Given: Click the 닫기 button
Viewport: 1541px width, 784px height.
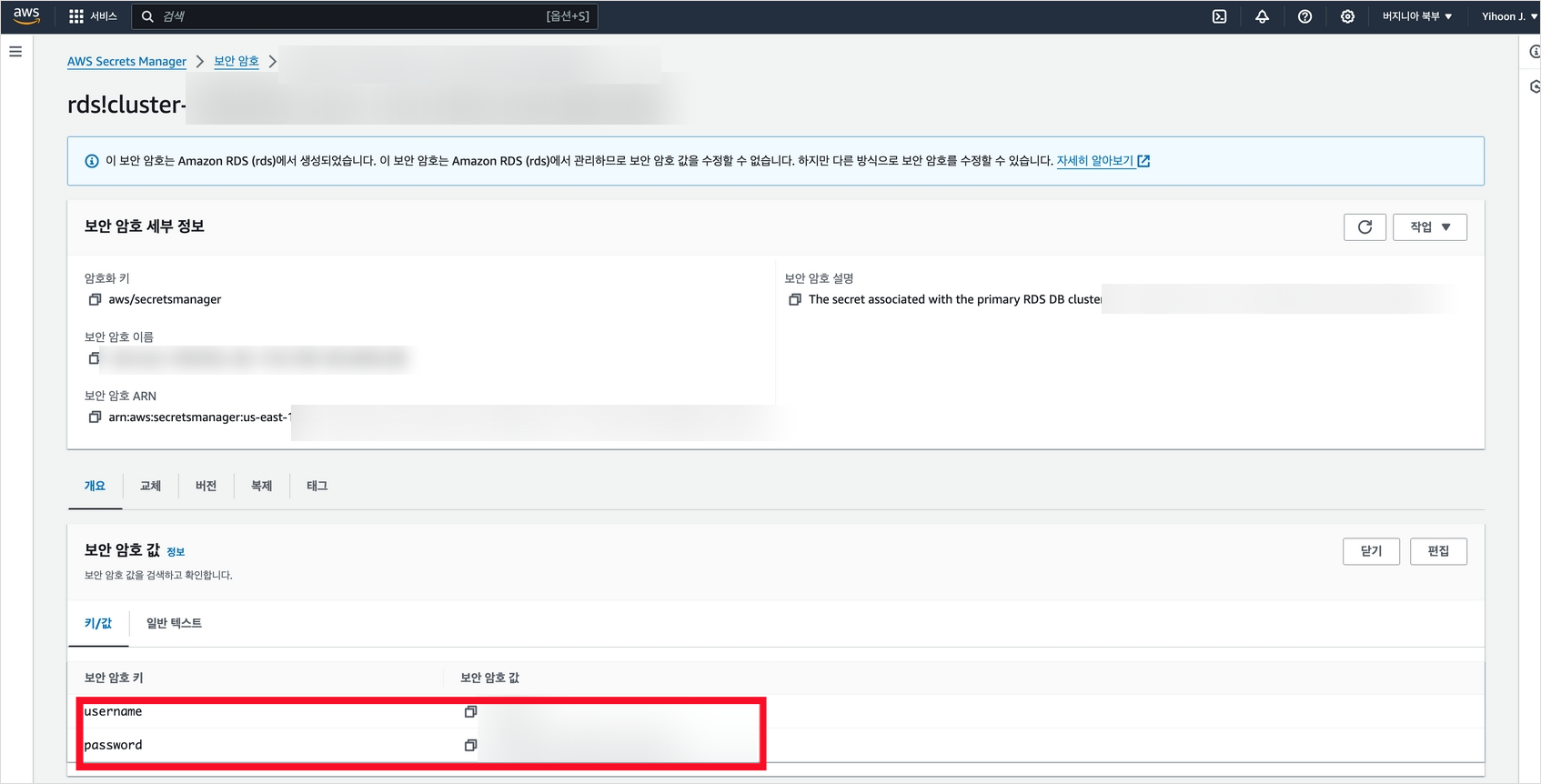Looking at the screenshot, I should click(1371, 551).
